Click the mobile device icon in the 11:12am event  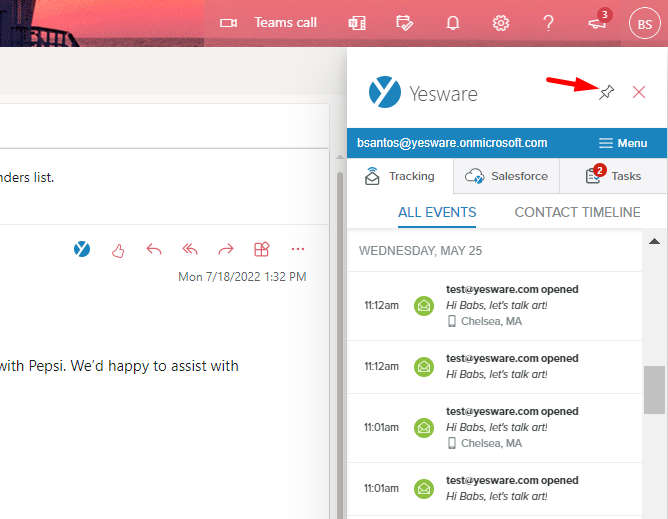coord(452,321)
